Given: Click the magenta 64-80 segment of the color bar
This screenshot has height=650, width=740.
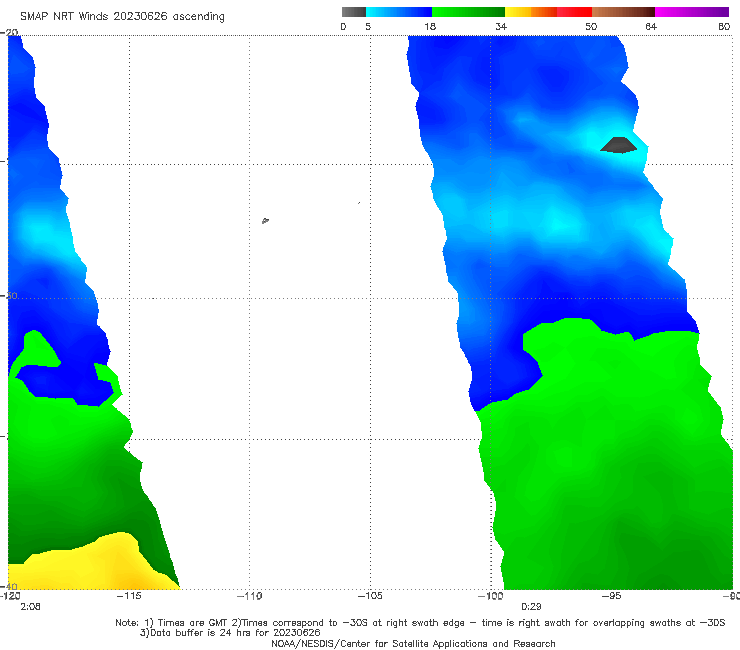Looking at the screenshot, I should tap(692, 12).
